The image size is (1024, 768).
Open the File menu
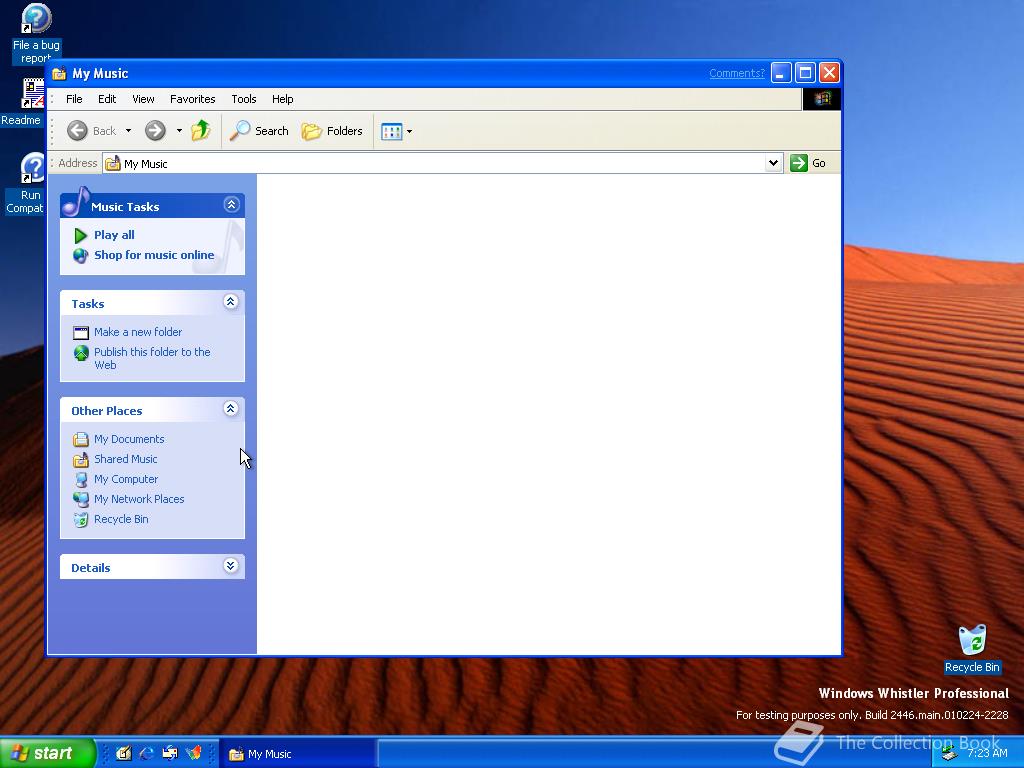(74, 99)
